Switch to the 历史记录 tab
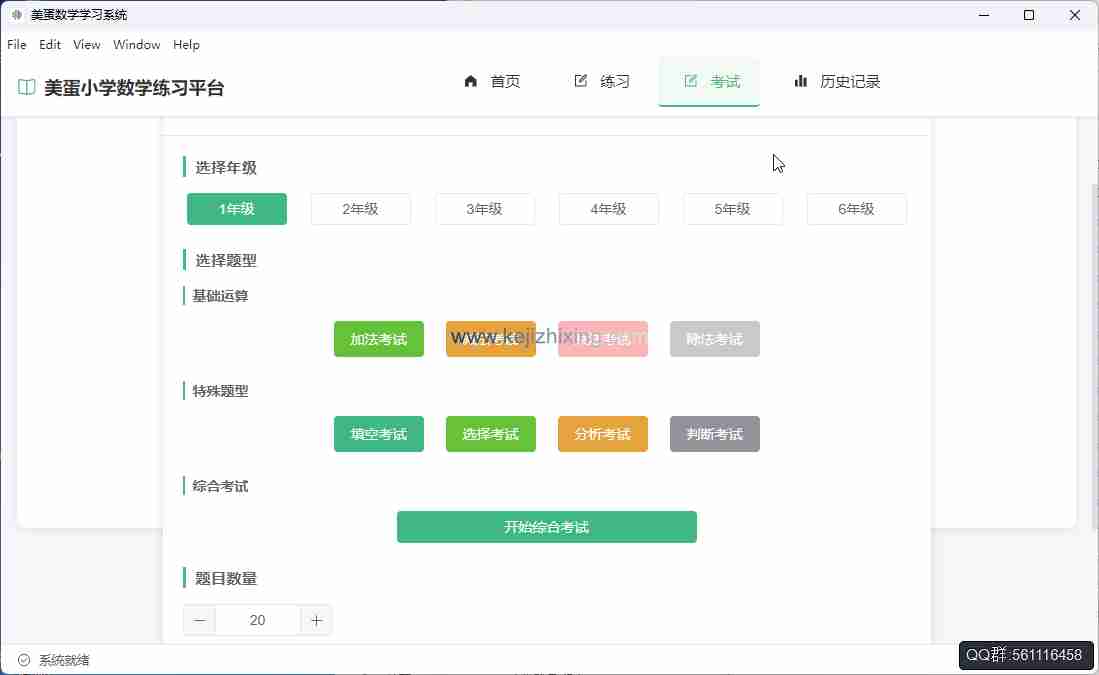The height and width of the screenshot is (675, 1099). (x=837, y=82)
